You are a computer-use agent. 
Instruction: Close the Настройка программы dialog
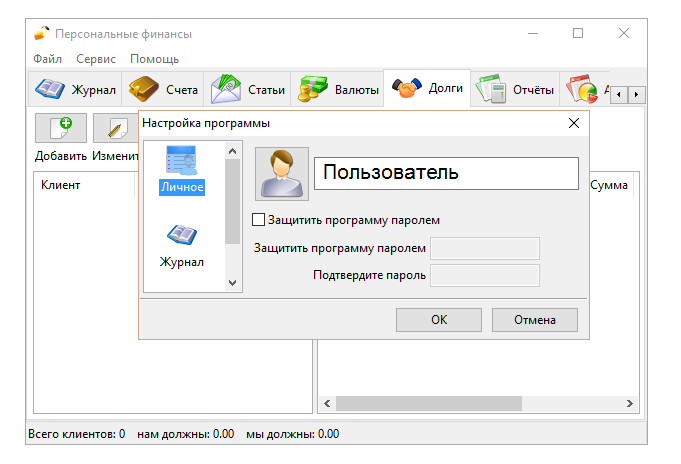pos(574,123)
